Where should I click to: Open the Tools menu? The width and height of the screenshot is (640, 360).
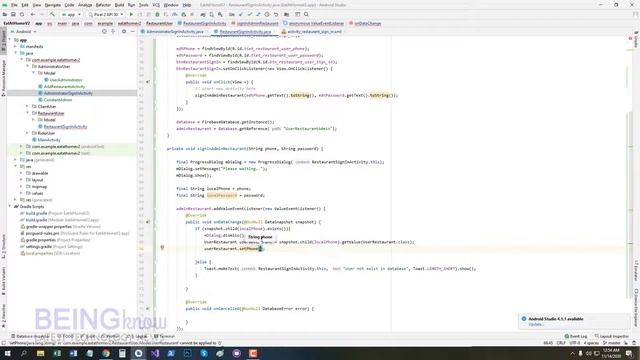(144, 5)
